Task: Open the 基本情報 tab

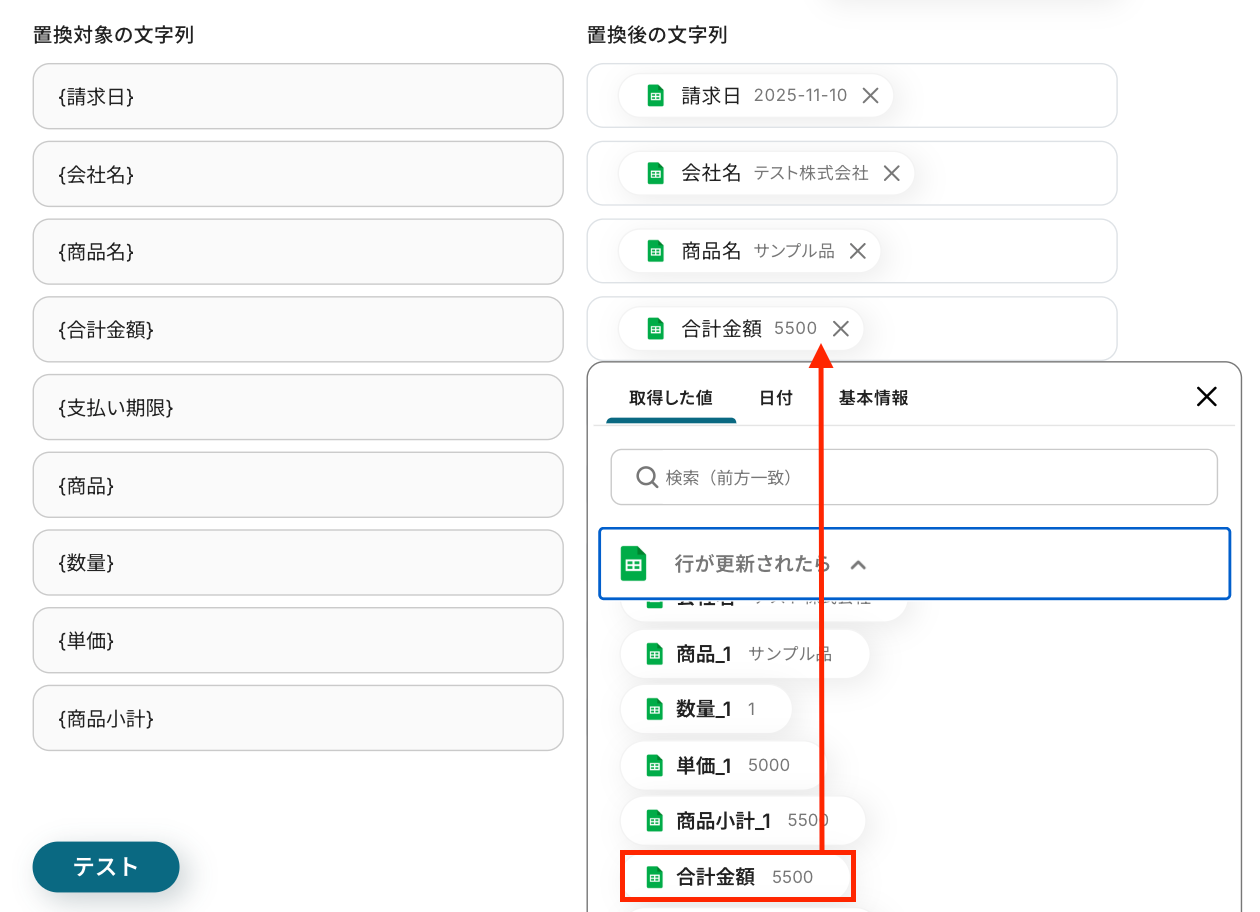Action: (x=874, y=398)
